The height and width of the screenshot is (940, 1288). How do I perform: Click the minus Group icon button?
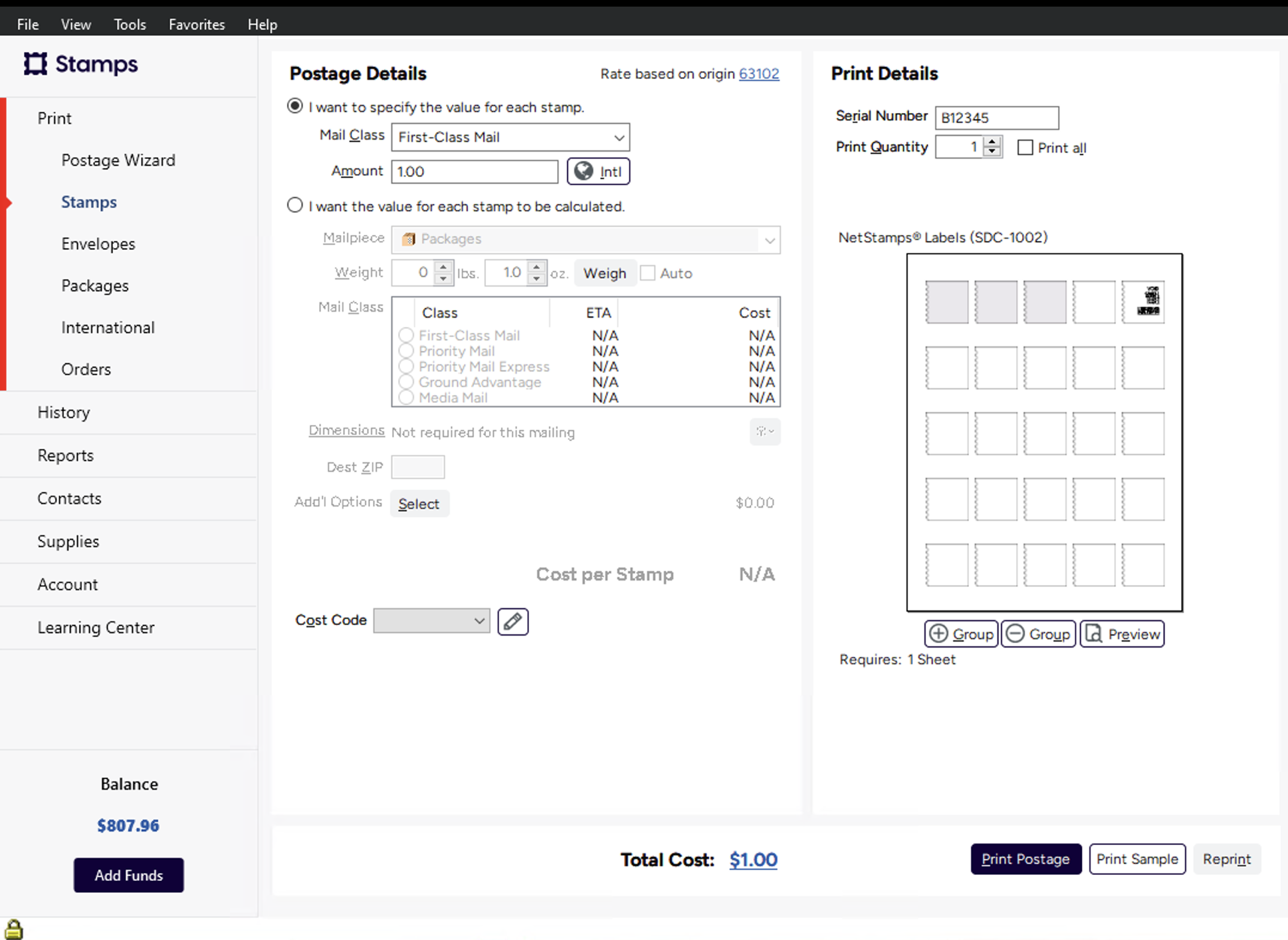click(x=1037, y=634)
